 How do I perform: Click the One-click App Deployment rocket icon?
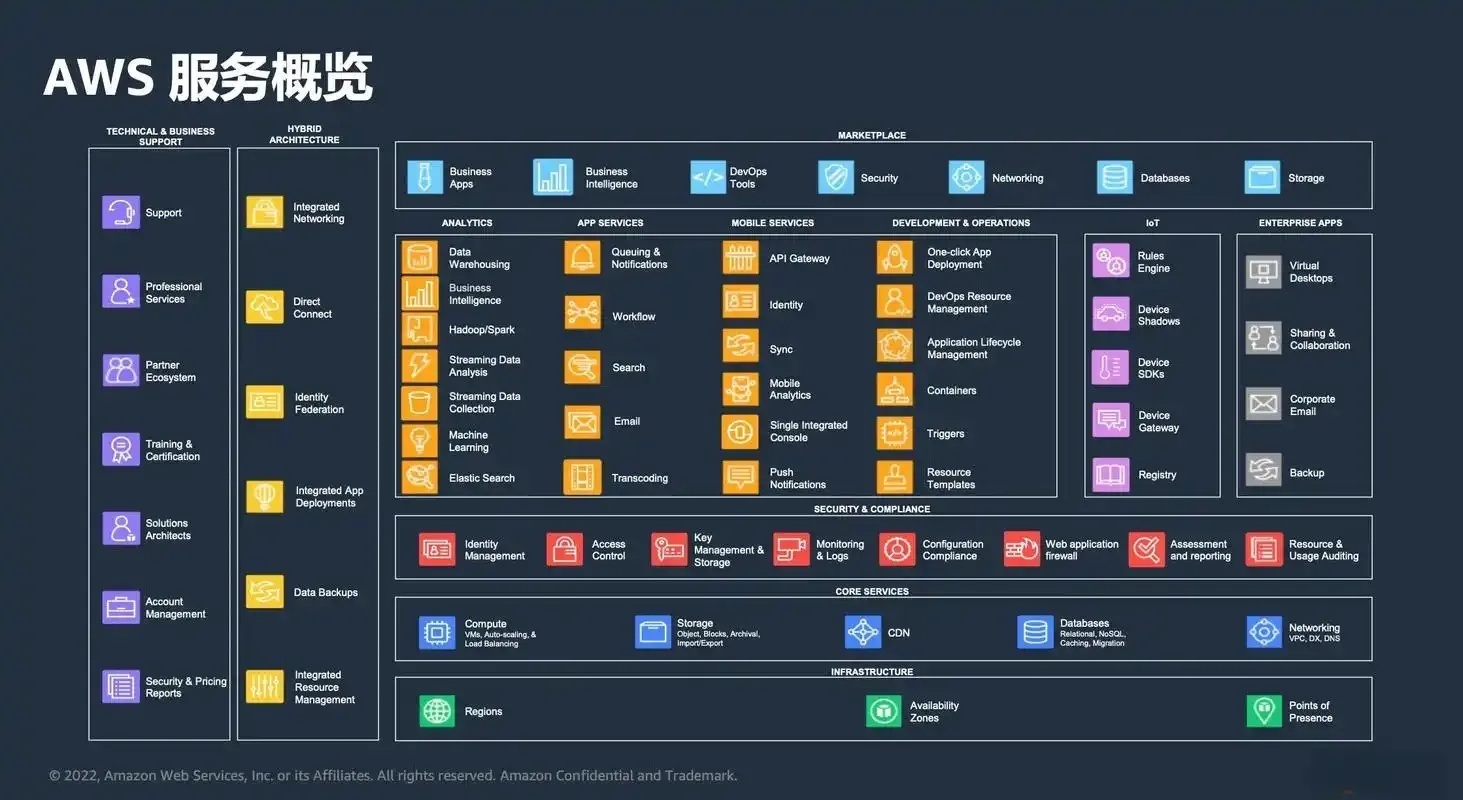point(895,257)
